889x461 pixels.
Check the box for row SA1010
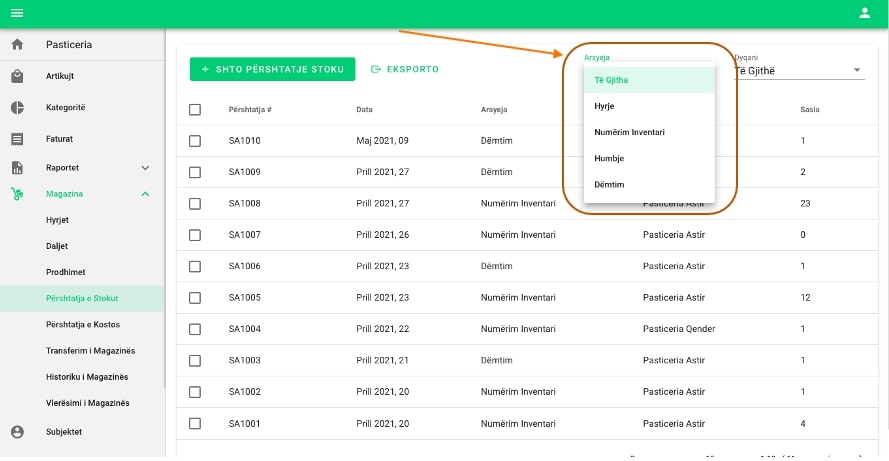tap(195, 141)
